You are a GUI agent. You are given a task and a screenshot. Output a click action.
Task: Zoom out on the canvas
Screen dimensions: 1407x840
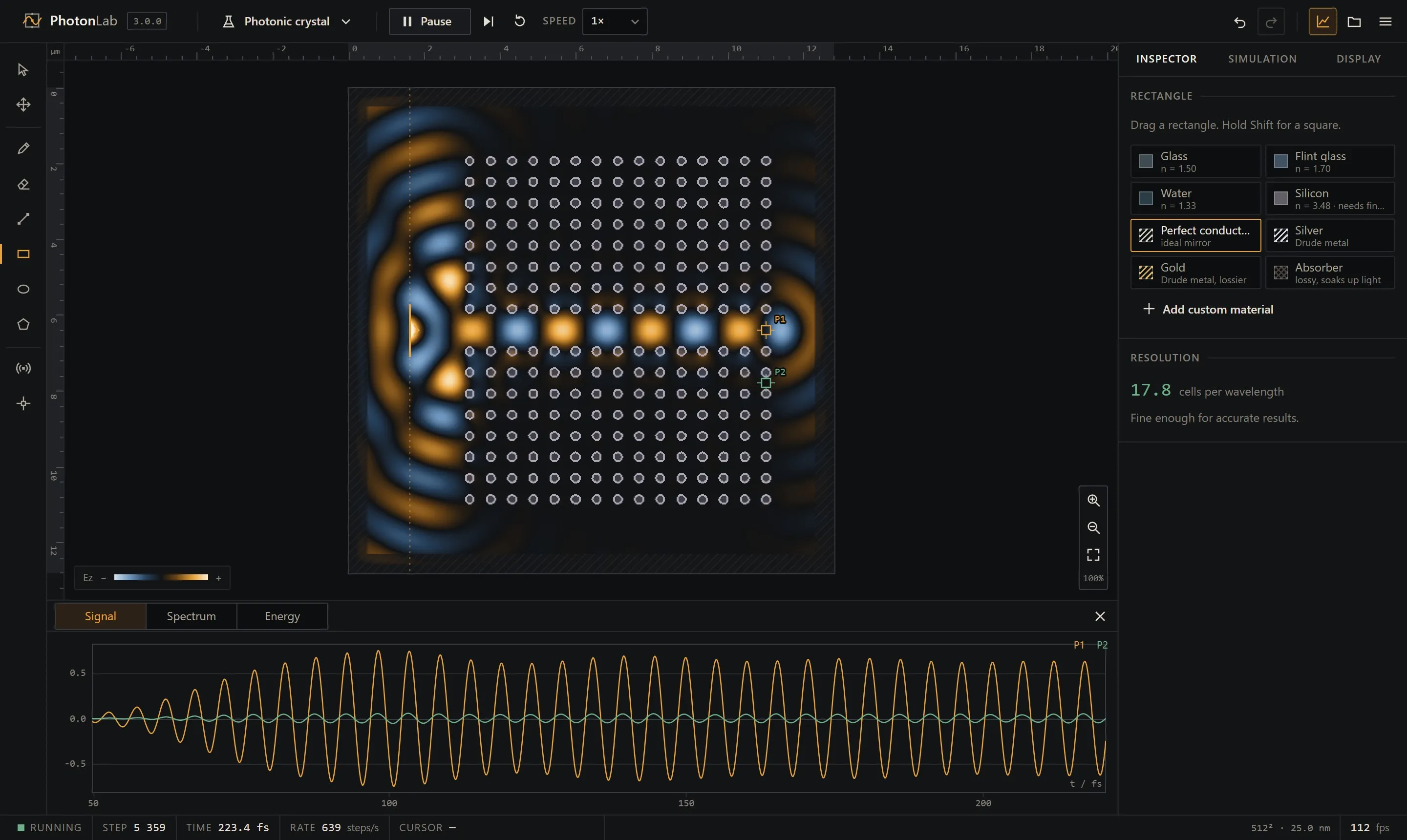pyautogui.click(x=1093, y=527)
